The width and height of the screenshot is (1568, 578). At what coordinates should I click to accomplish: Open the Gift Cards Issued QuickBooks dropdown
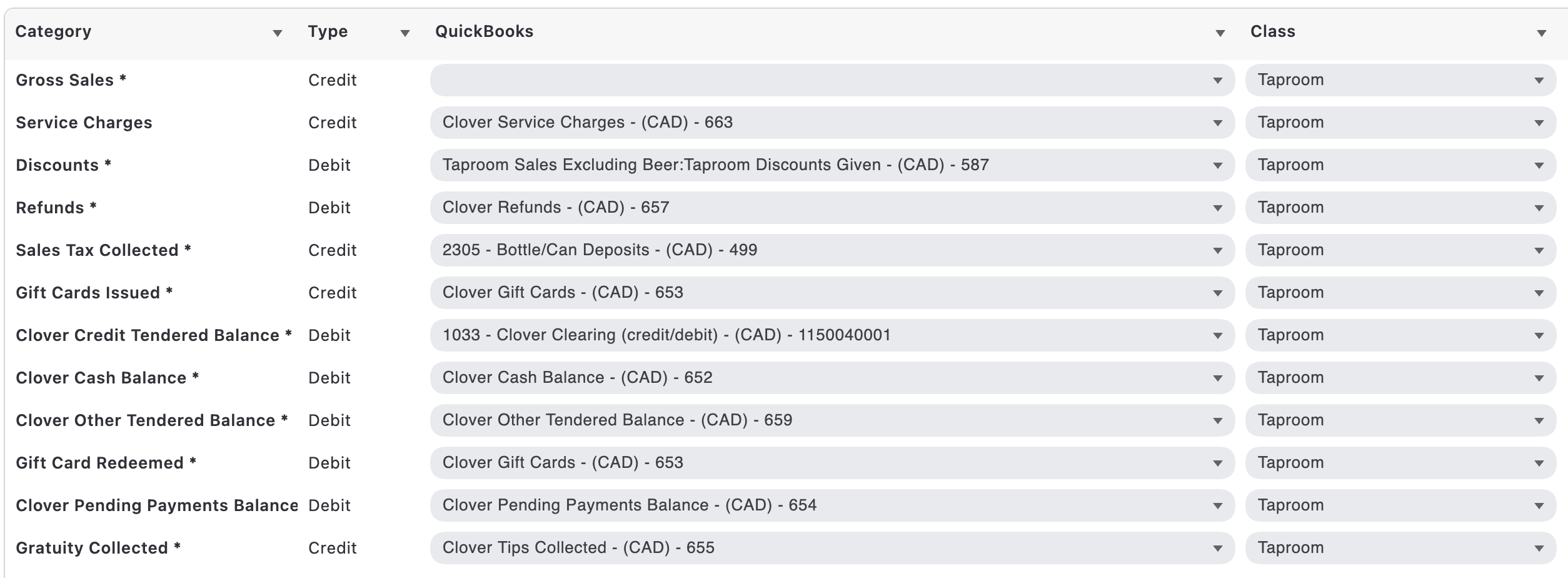click(832, 293)
